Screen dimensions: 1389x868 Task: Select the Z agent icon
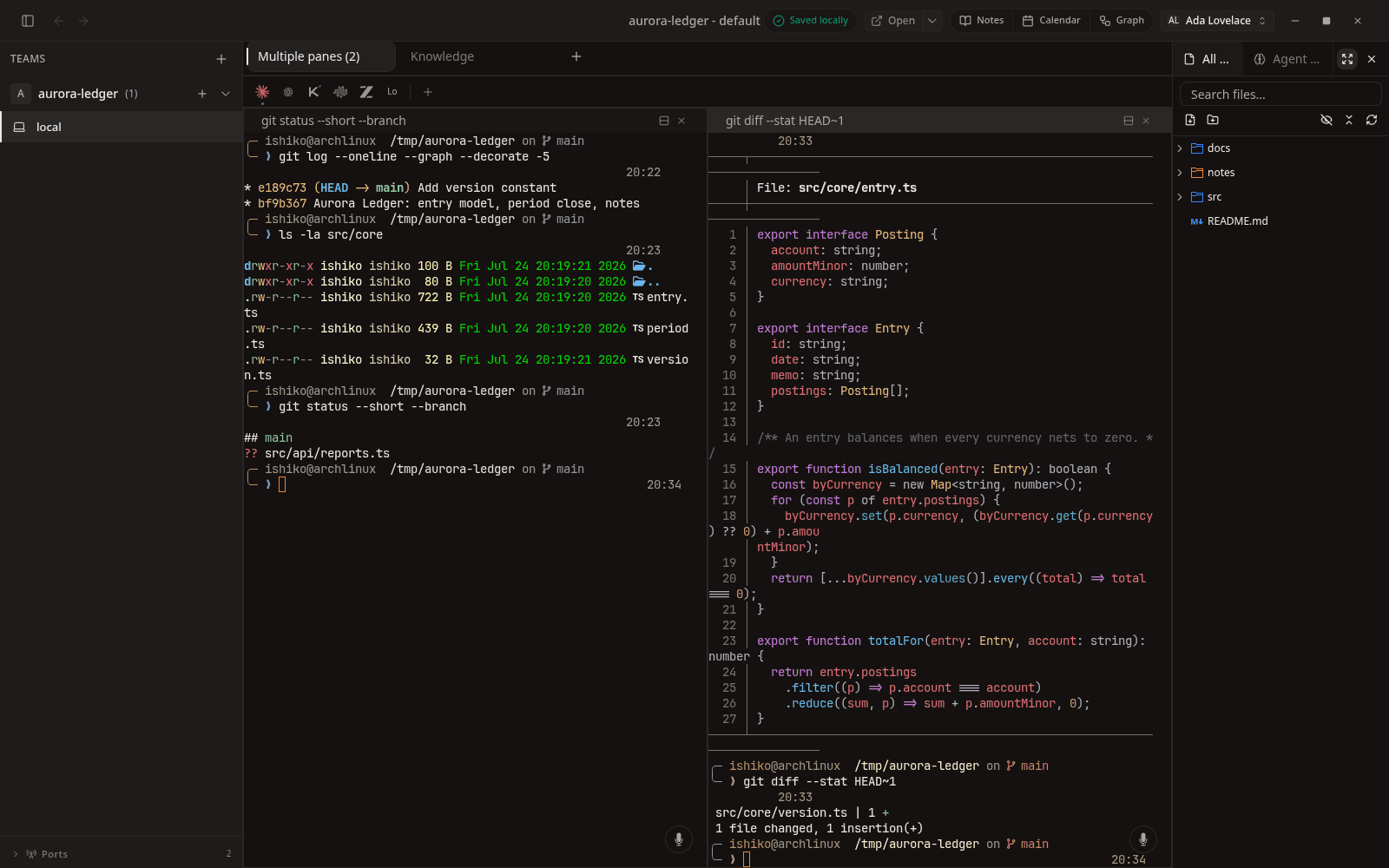[x=366, y=91]
